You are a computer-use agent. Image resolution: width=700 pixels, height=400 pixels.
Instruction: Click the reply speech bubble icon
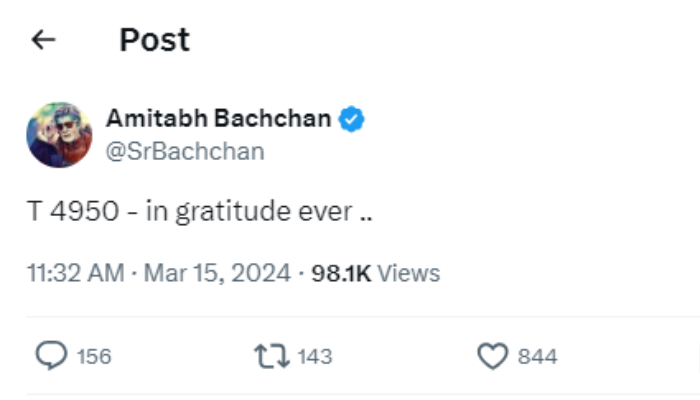click(x=51, y=356)
